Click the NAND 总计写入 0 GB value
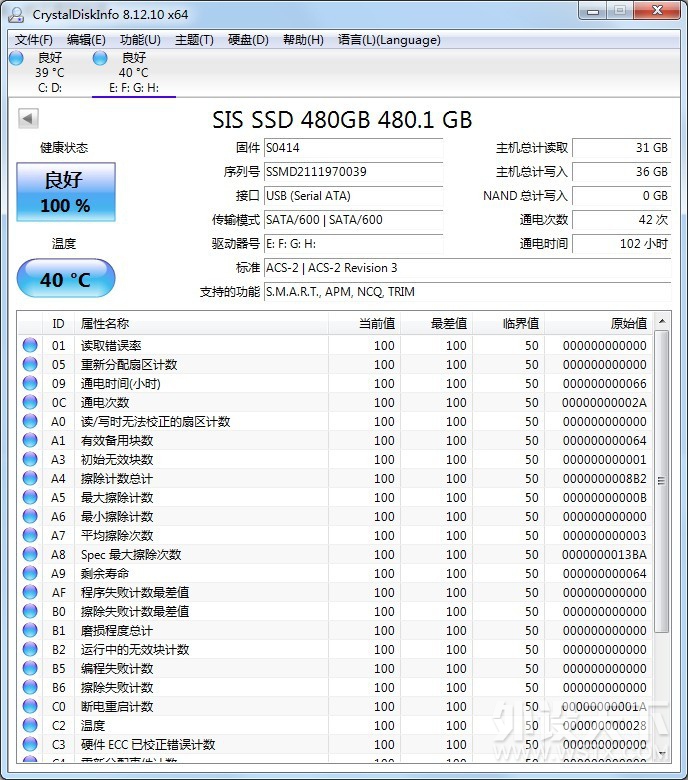 tap(621, 195)
